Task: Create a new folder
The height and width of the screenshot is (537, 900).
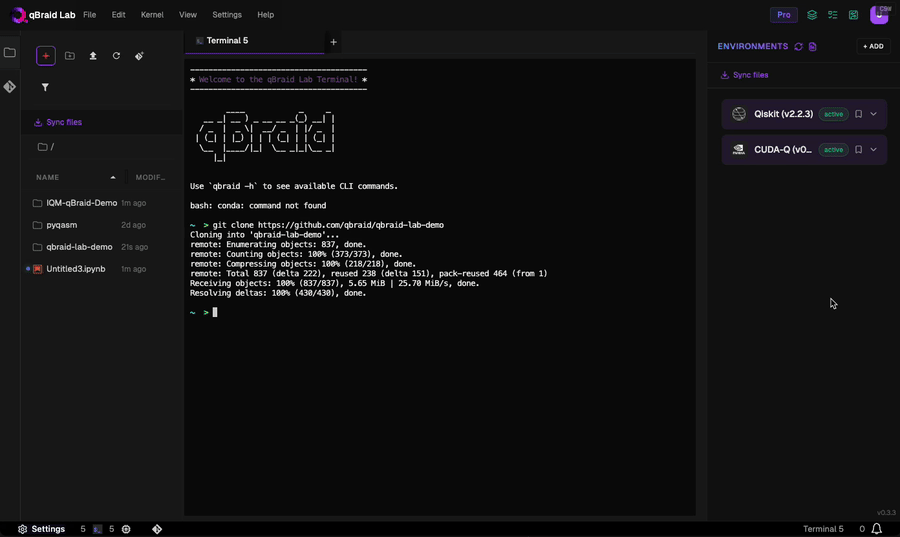Action: click(70, 56)
